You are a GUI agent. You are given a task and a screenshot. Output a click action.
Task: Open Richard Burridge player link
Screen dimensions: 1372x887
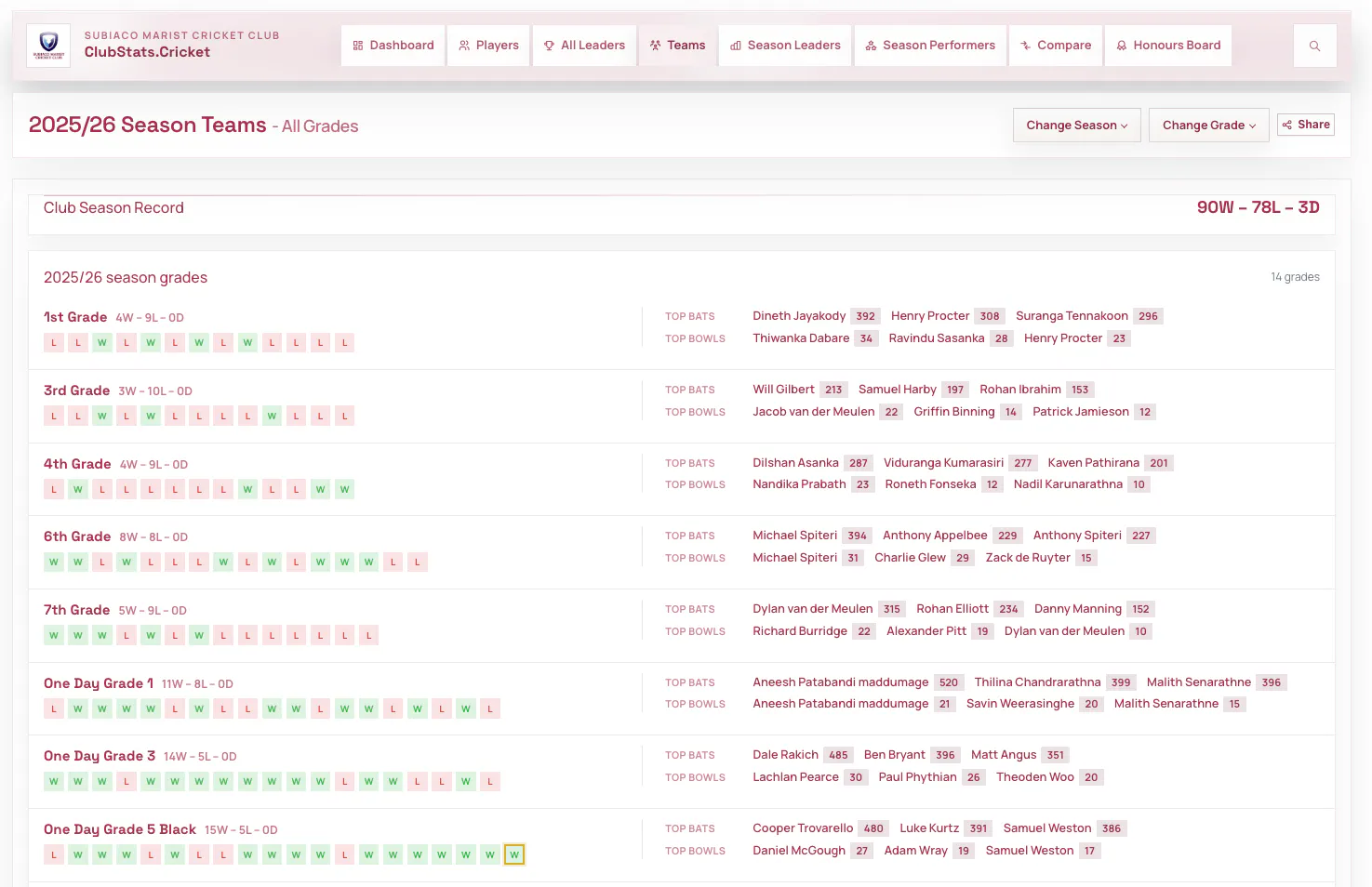(800, 631)
